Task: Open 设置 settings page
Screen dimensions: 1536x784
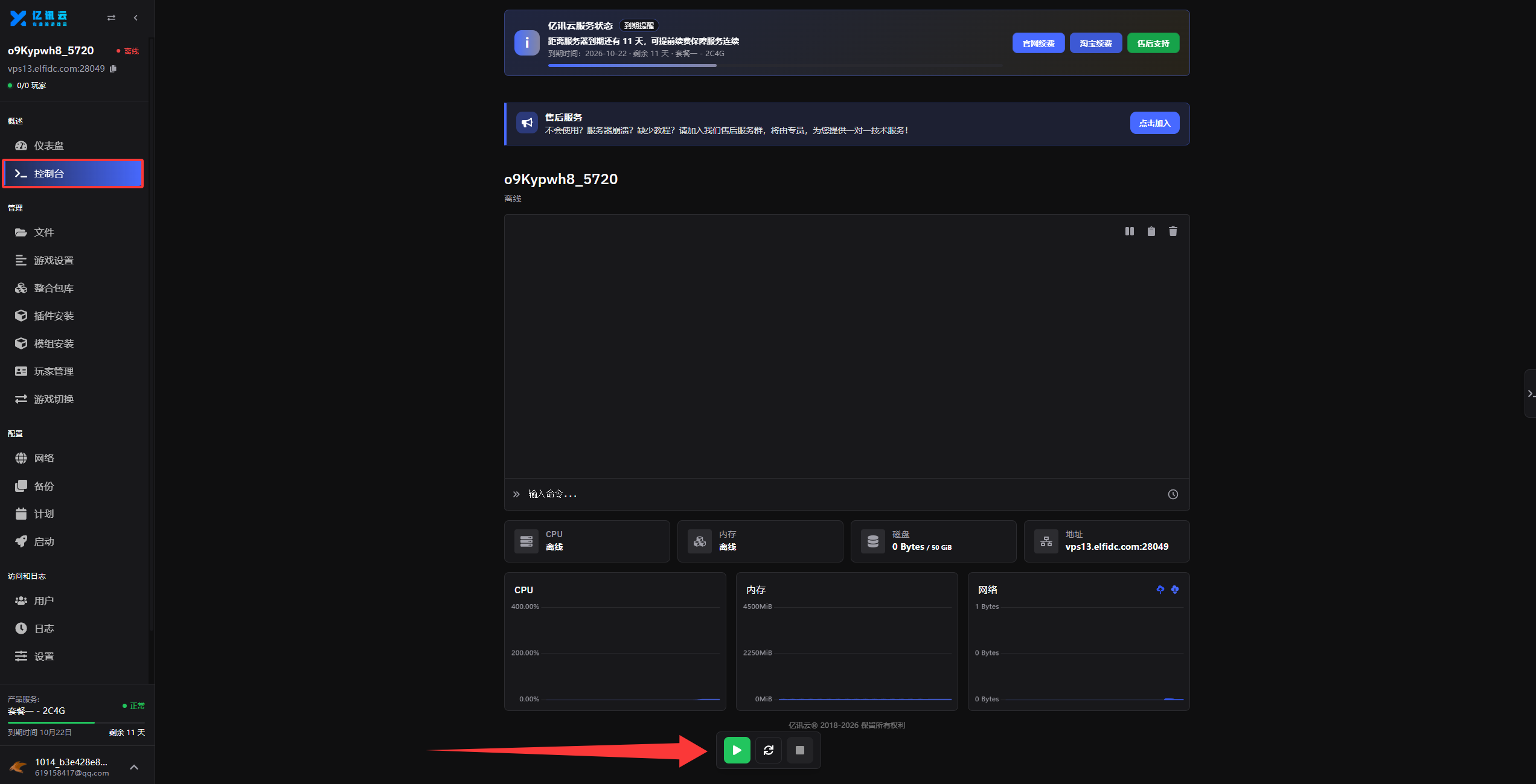Action: 73,656
